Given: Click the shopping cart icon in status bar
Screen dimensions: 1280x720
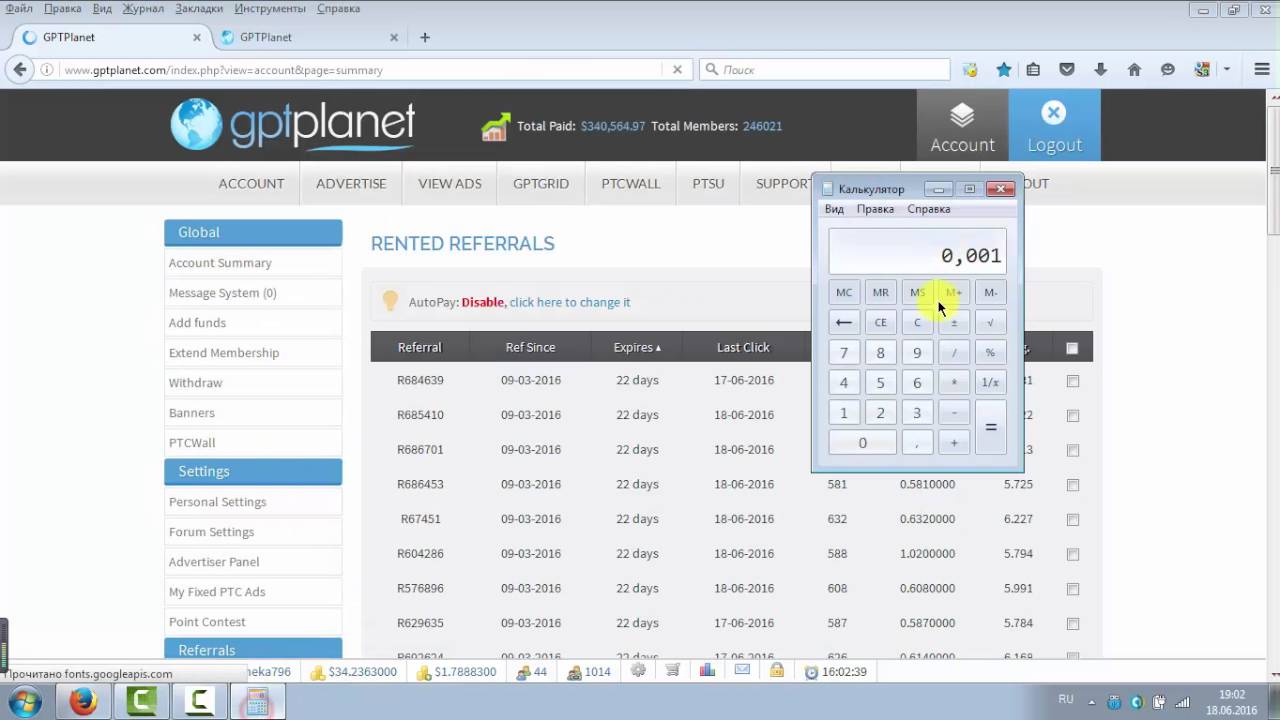Looking at the screenshot, I should [673, 671].
